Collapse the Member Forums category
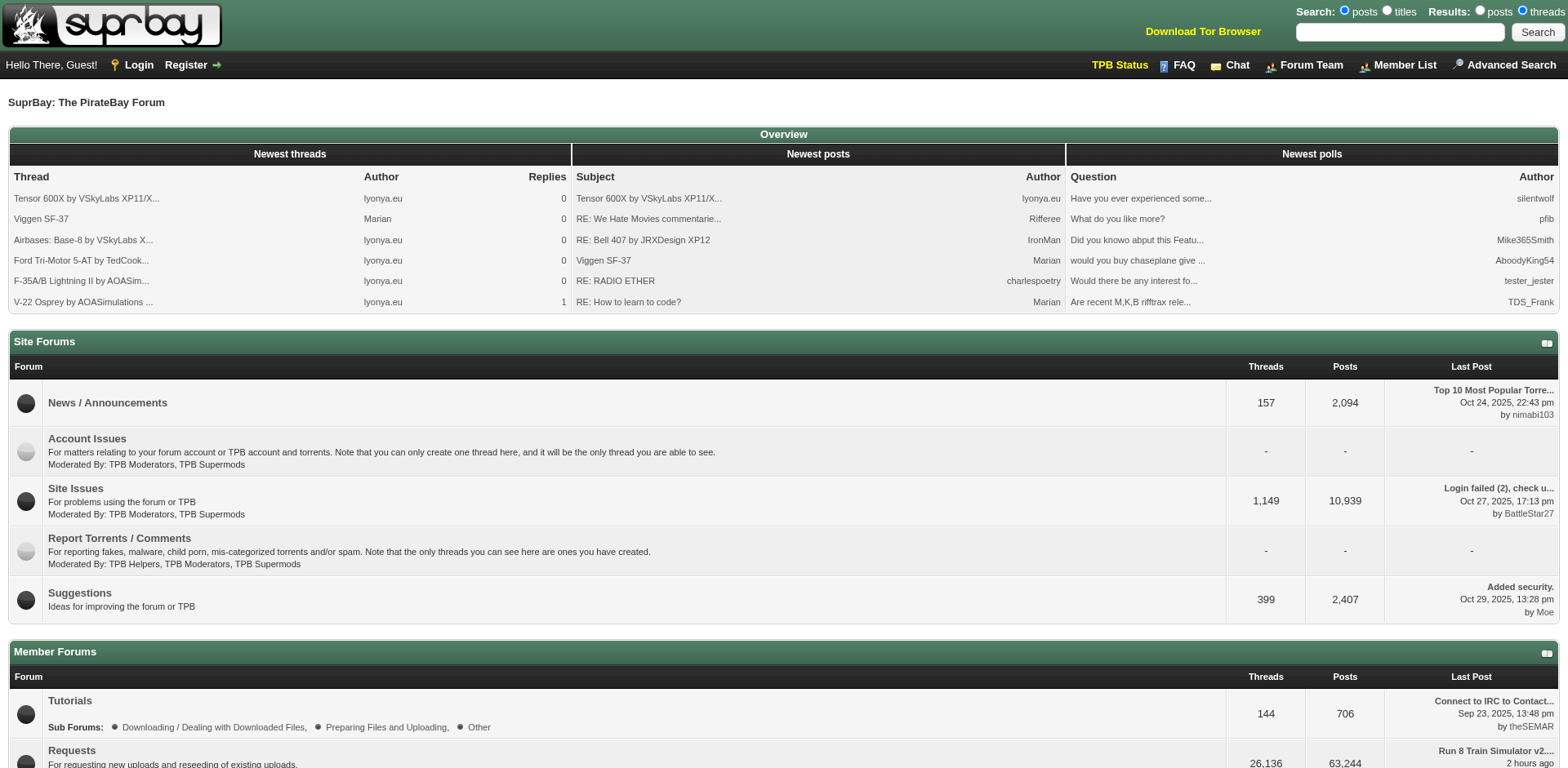Screen dimensions: 1568x768 tap(1547, 654)
